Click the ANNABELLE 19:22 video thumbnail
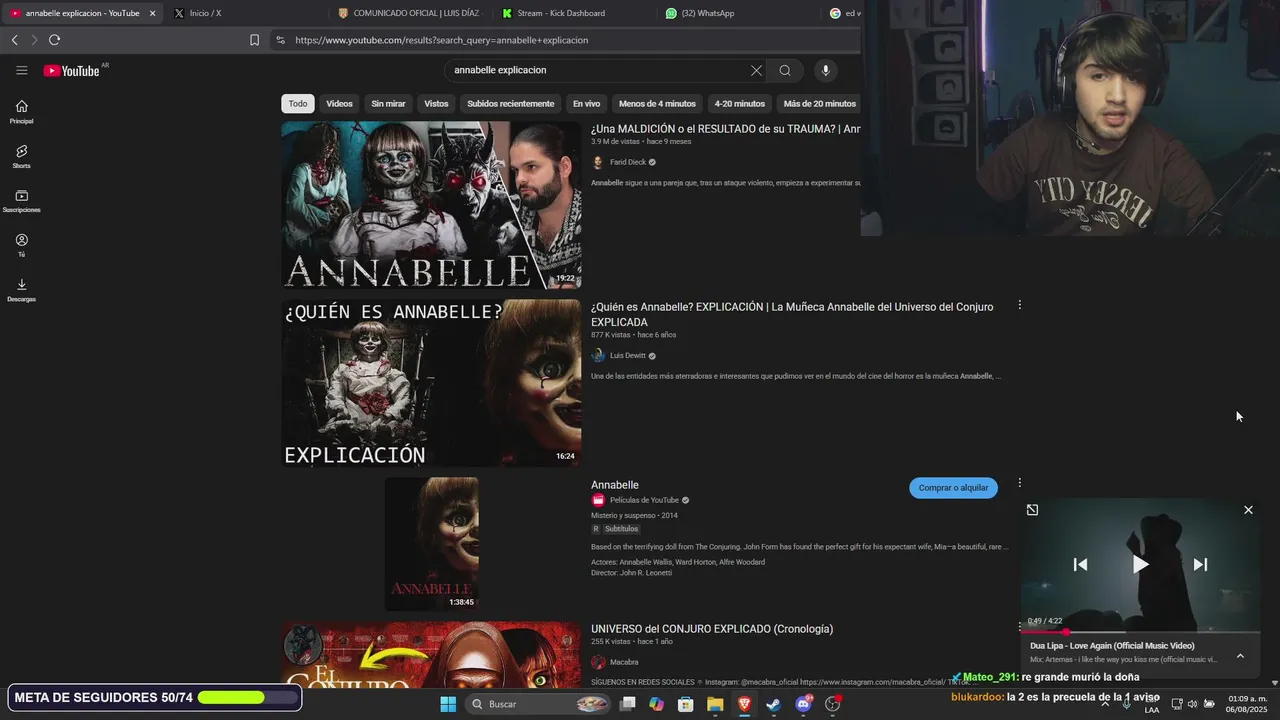 click(x=431, y=205)
